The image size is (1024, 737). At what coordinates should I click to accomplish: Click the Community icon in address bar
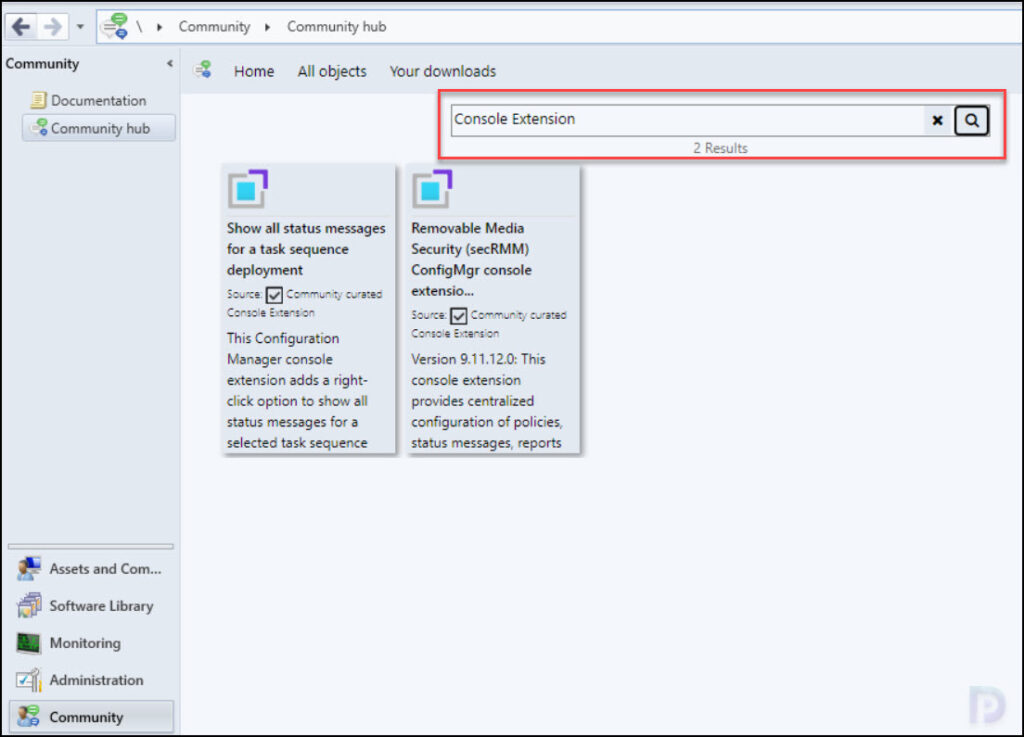pyautogui.click(x=115, y=26)
